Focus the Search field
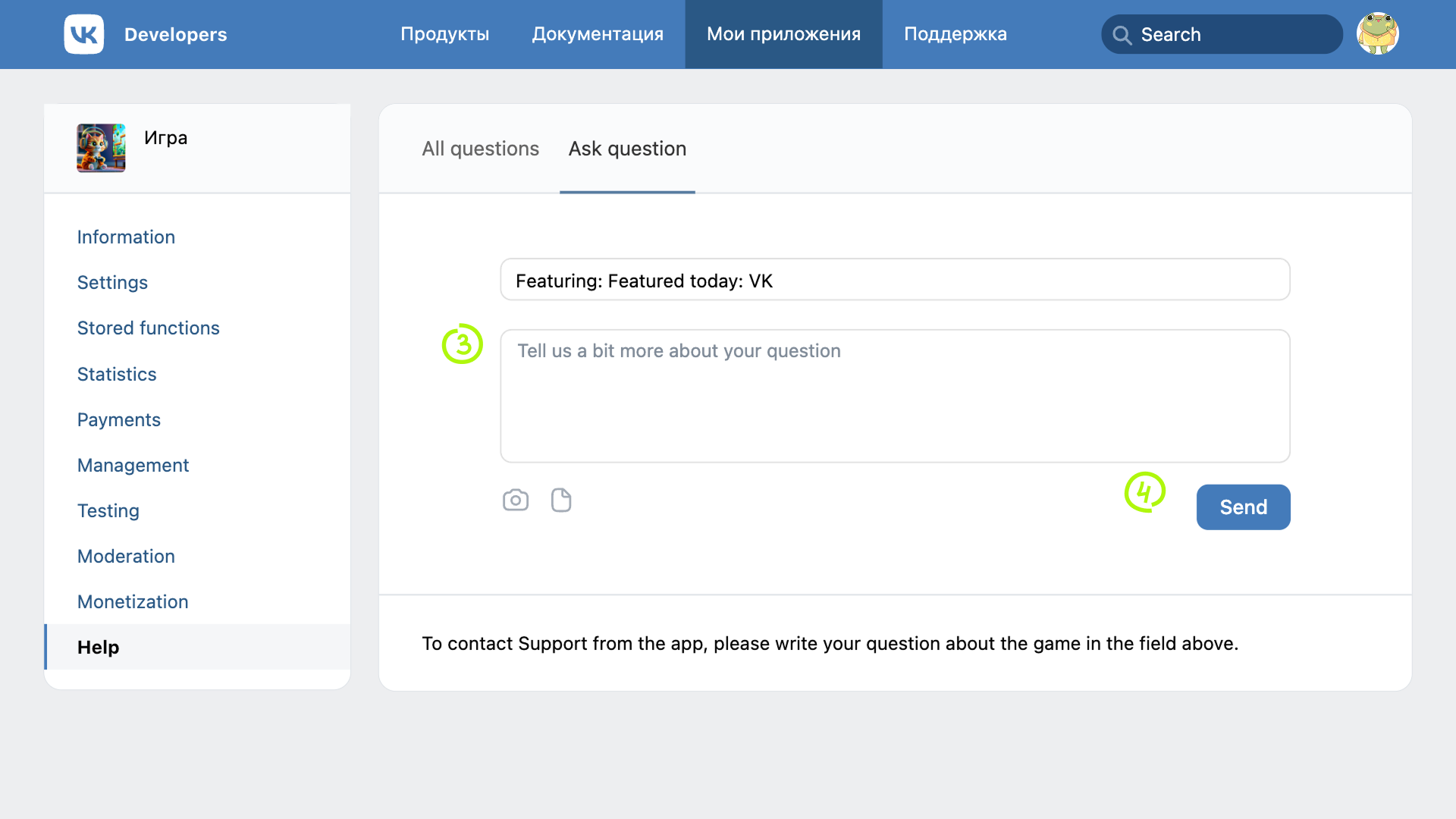 [1222, 34]
